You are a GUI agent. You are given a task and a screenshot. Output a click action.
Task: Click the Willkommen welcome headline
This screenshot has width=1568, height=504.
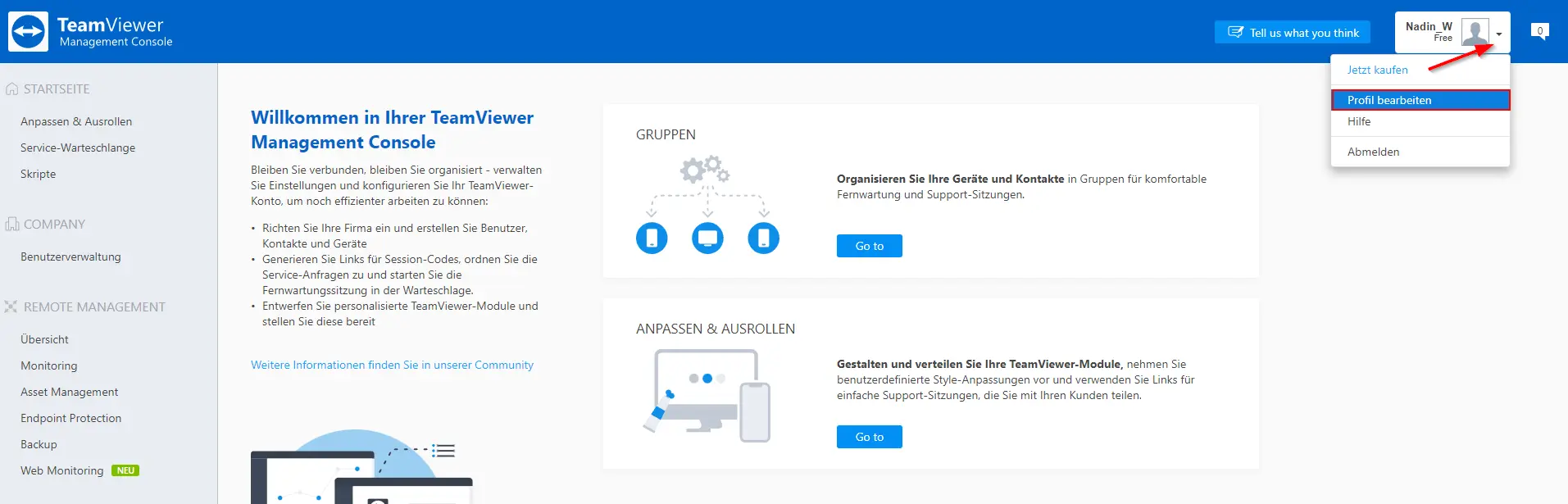pyautogui.click(x=392, y=129)
